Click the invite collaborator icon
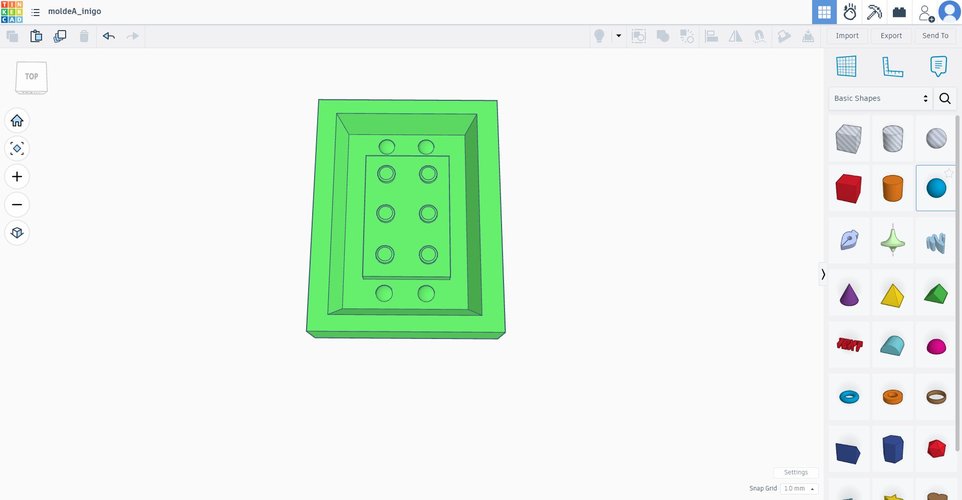This screenshot has width=962, height=500. [926, 12]
